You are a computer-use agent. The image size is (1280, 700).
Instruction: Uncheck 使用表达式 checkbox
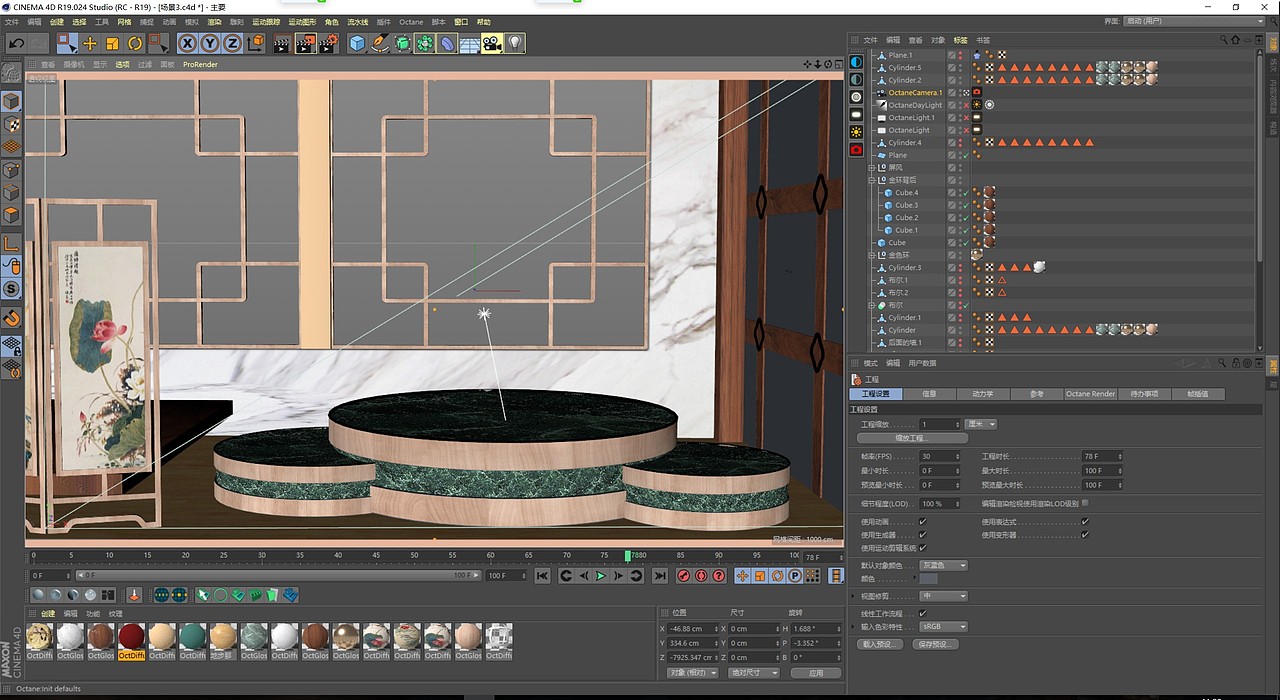[x=1085, y=522]
